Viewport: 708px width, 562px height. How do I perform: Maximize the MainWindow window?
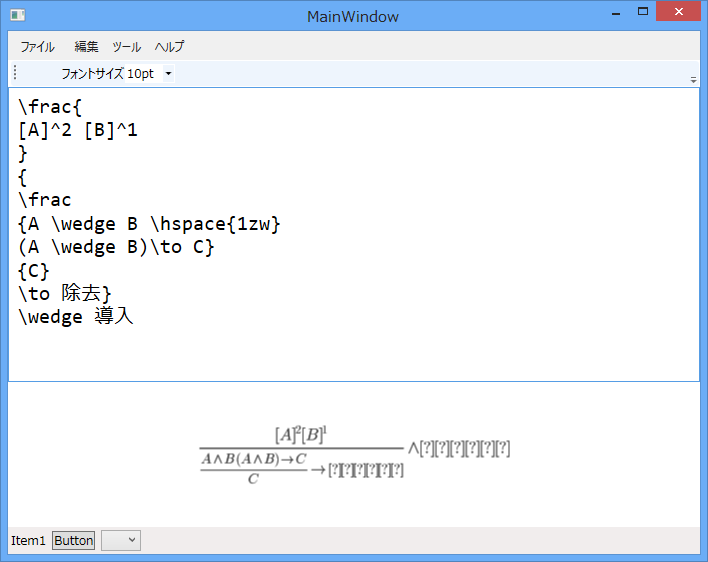pyautogui.click(x=643, y=12)
